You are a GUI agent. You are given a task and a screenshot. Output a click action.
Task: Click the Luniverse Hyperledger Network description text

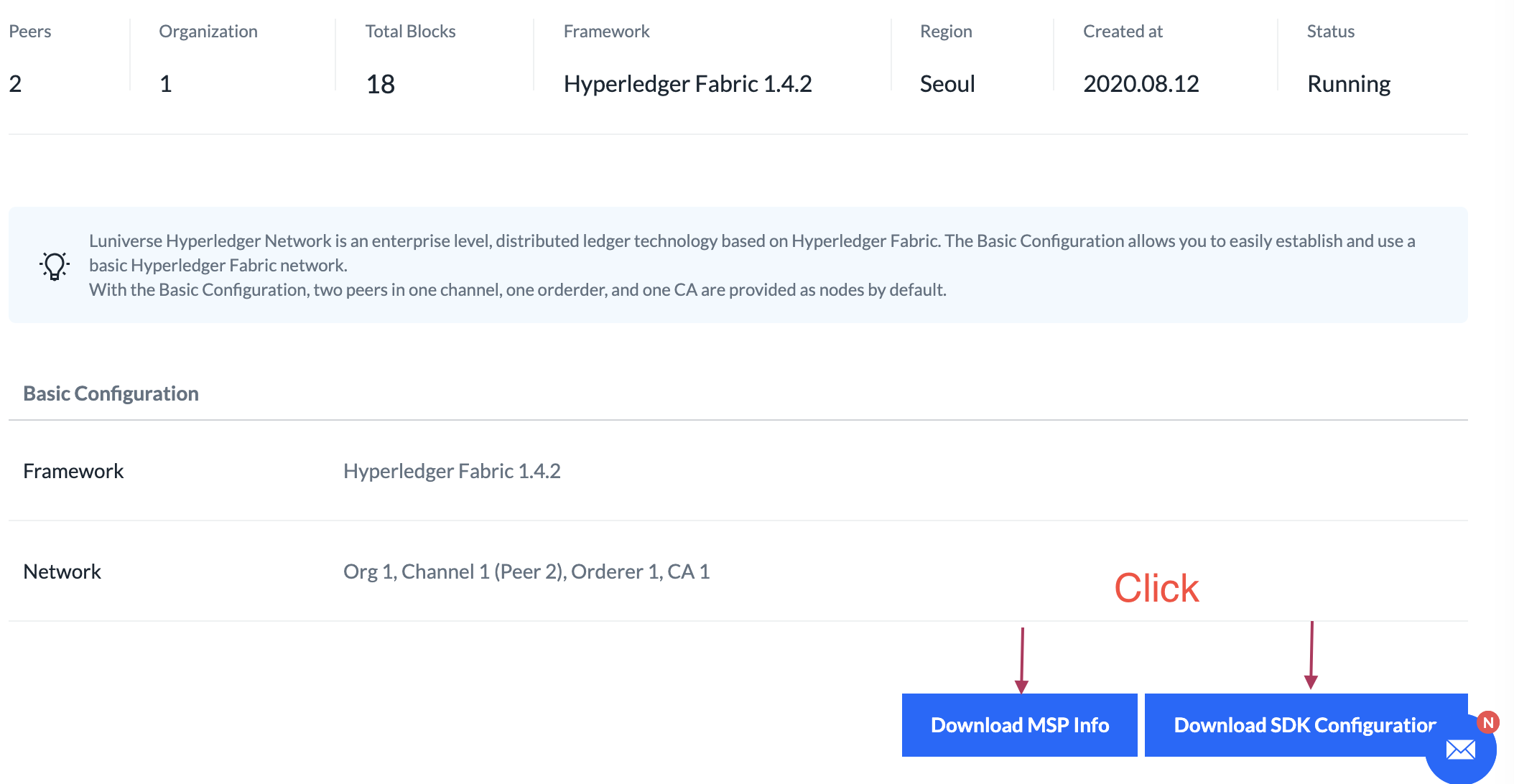(x=752, y=265)
